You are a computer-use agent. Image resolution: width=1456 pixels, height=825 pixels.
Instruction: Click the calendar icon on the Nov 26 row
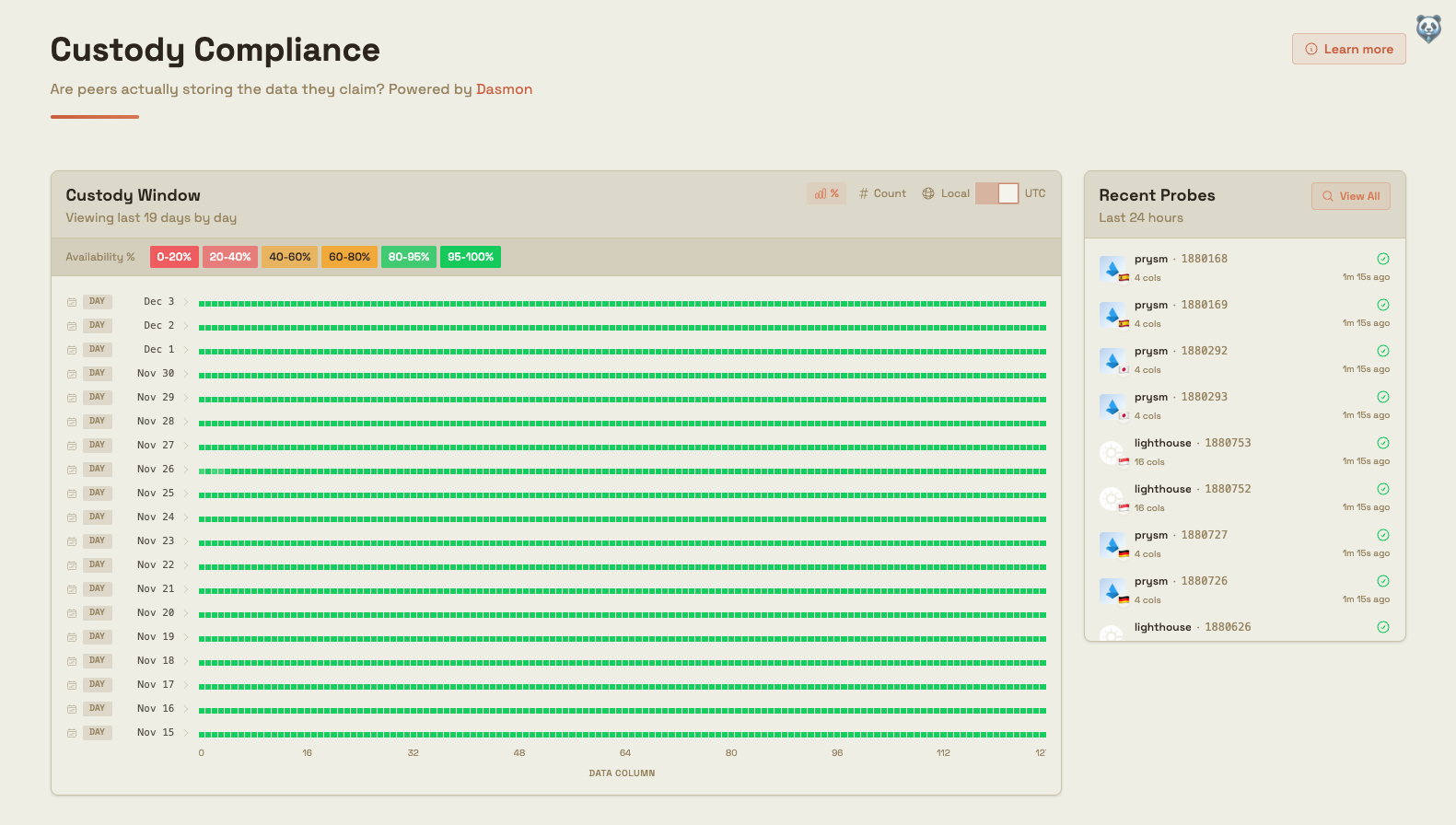72,470
